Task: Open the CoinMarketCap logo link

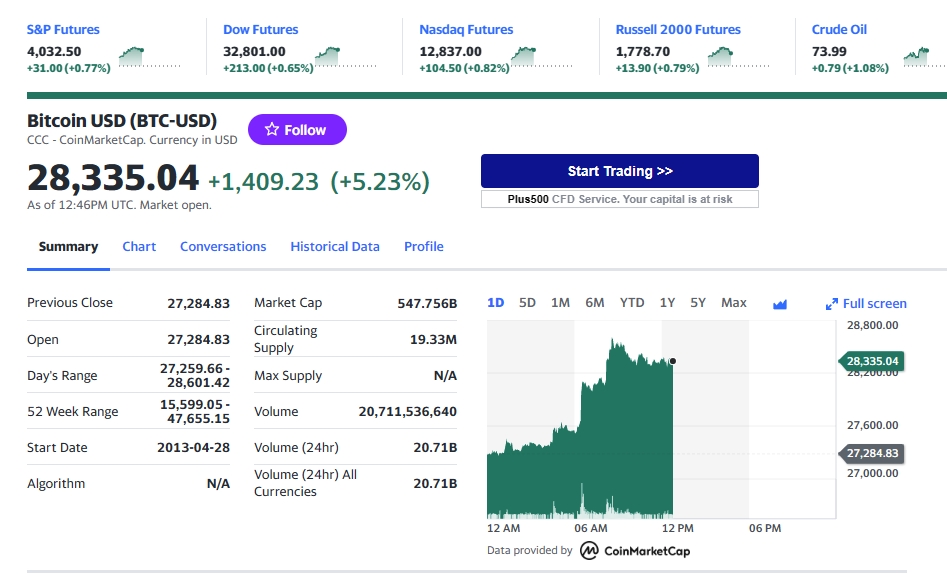Action: (635, 550)
